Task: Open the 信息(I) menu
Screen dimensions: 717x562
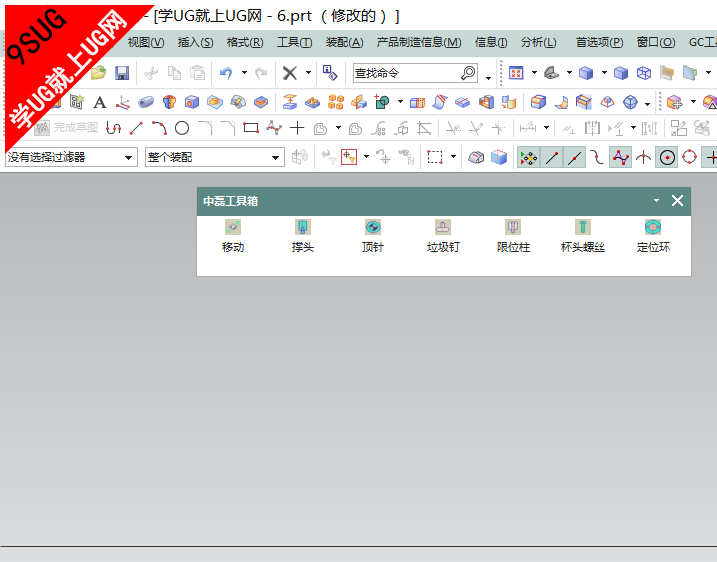Action: (x=491, y=43)
